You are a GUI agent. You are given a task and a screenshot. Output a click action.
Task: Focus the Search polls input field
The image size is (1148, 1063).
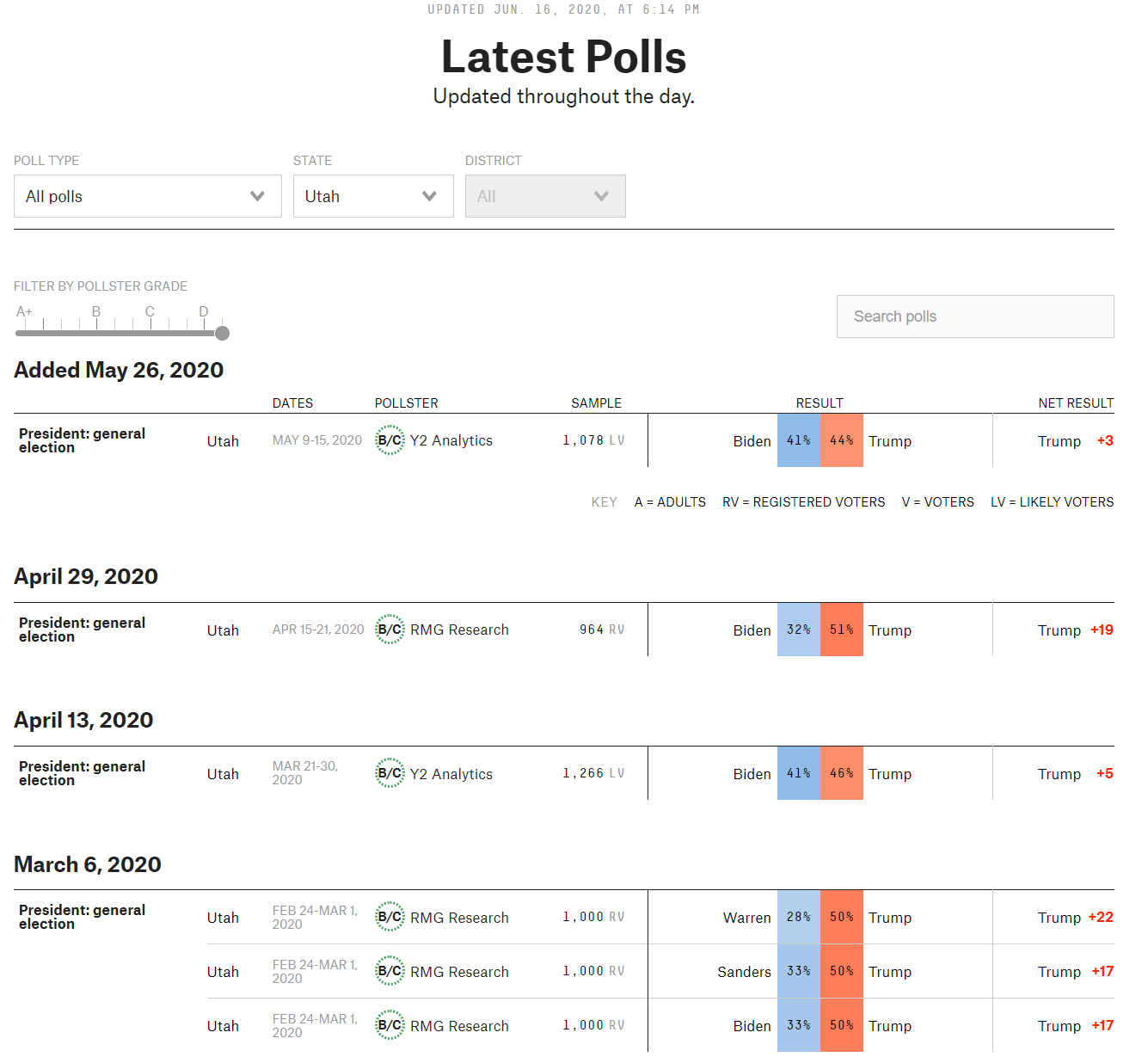click(975, 316)
